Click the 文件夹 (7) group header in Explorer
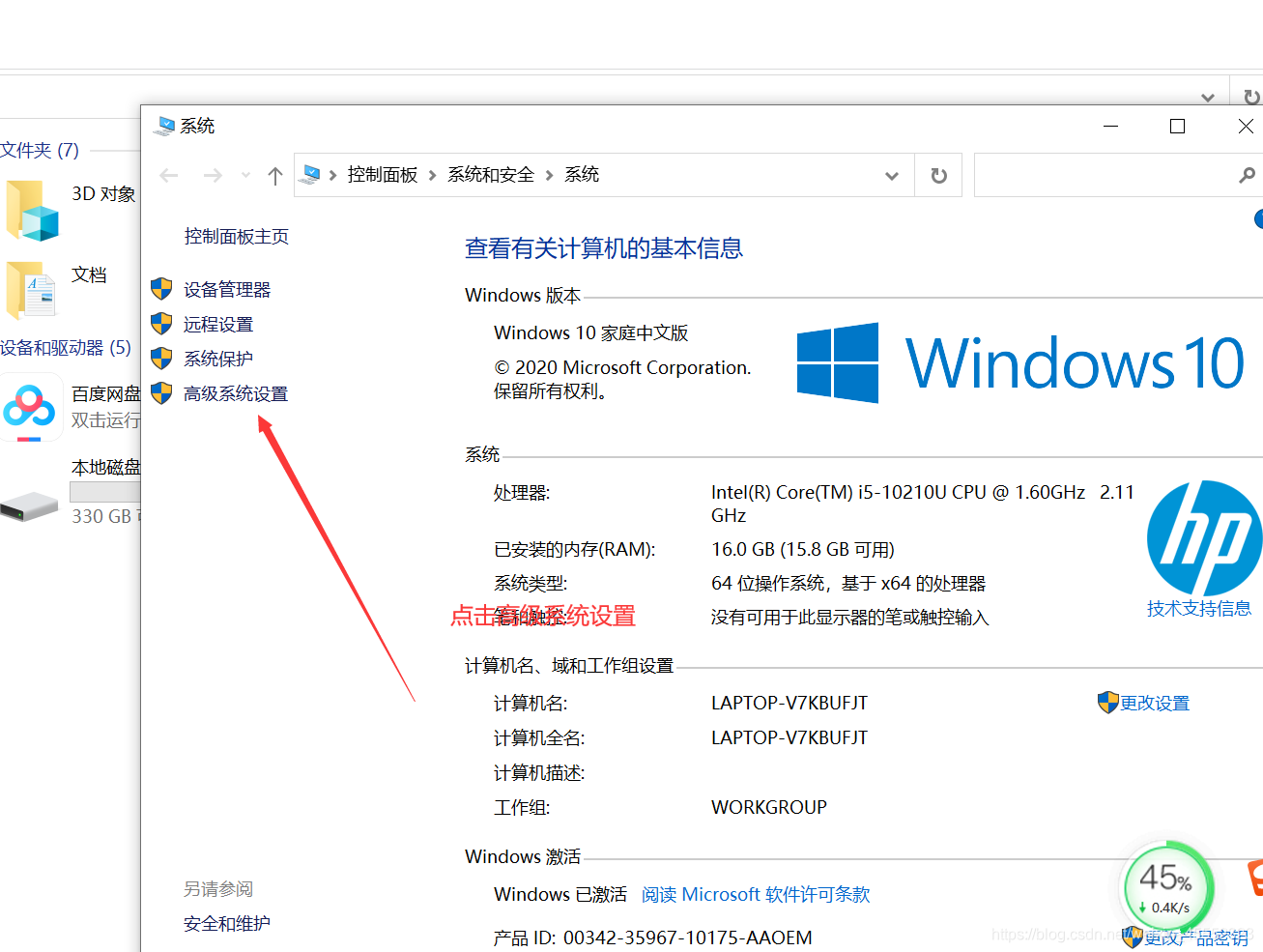Screen dimensions: 1263x952 [x=40, y=151]
